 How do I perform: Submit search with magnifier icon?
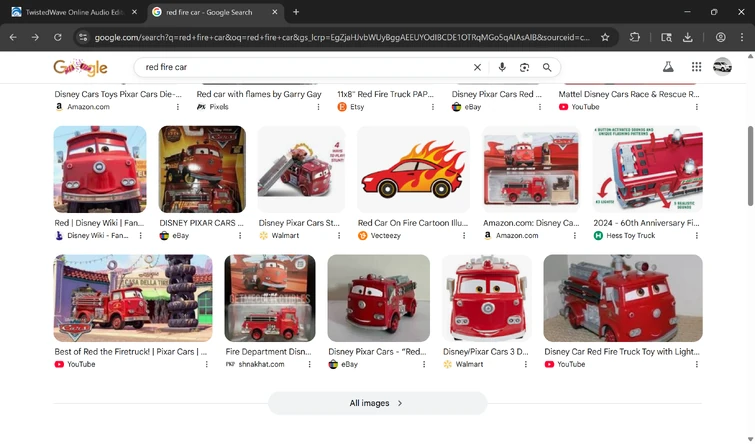point(547,67)
